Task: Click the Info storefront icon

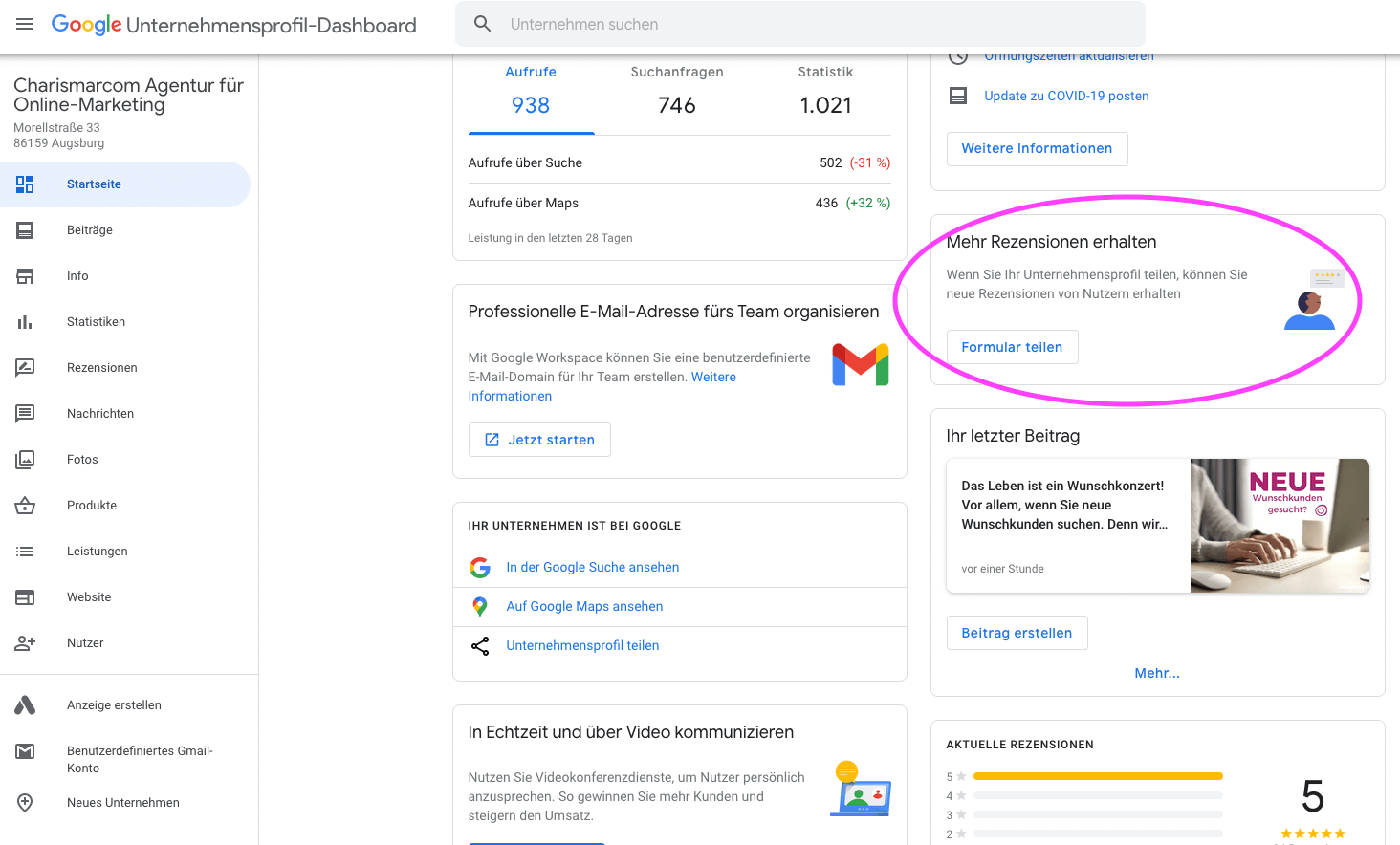Action: (25, 276)
